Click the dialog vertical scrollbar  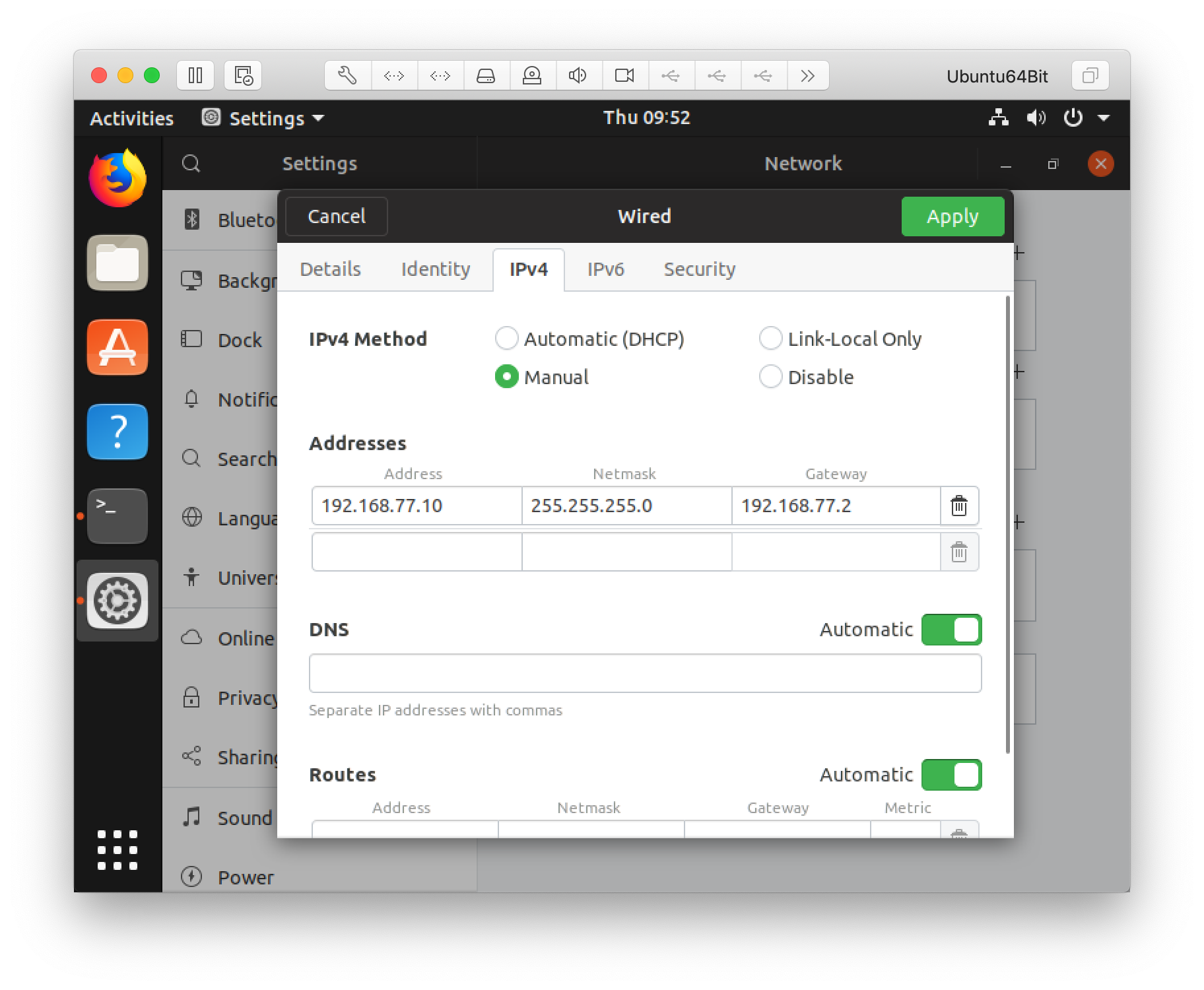click(1007, 525)
